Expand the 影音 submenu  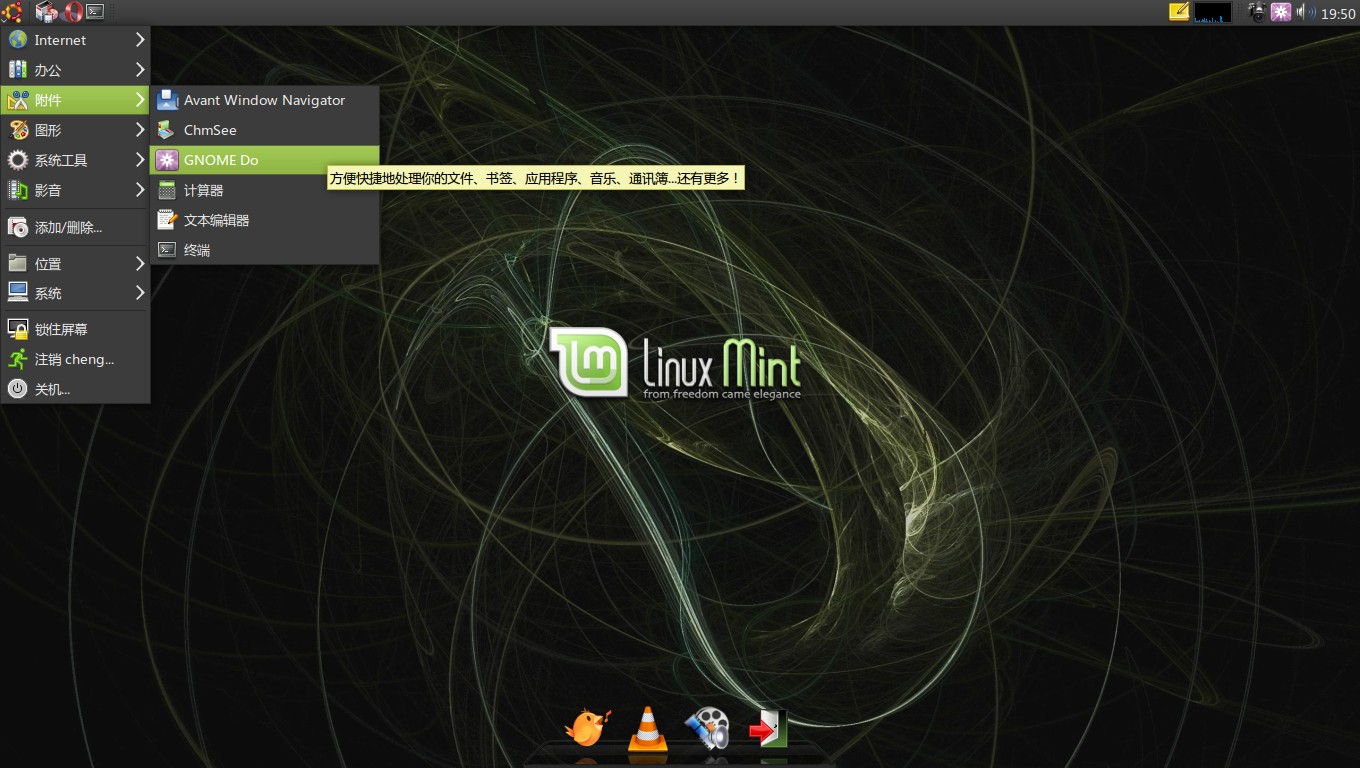pos(76,190)
